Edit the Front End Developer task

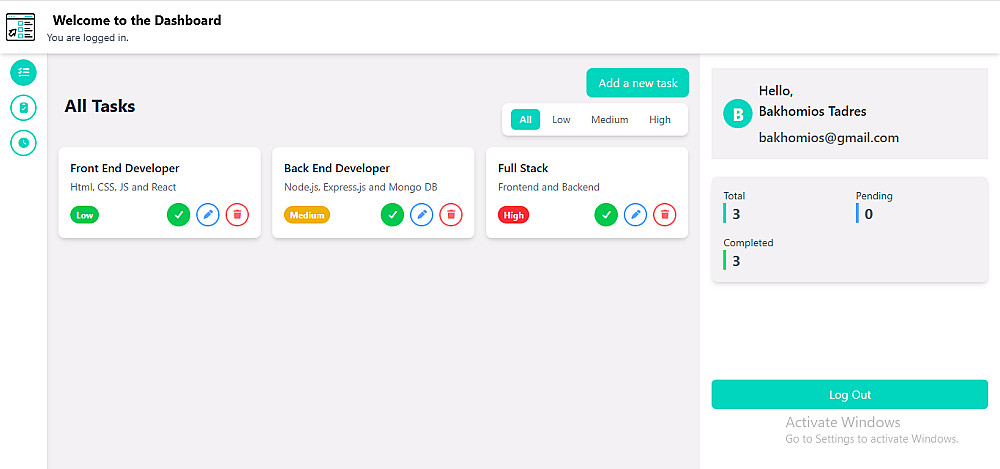point(208,215)
